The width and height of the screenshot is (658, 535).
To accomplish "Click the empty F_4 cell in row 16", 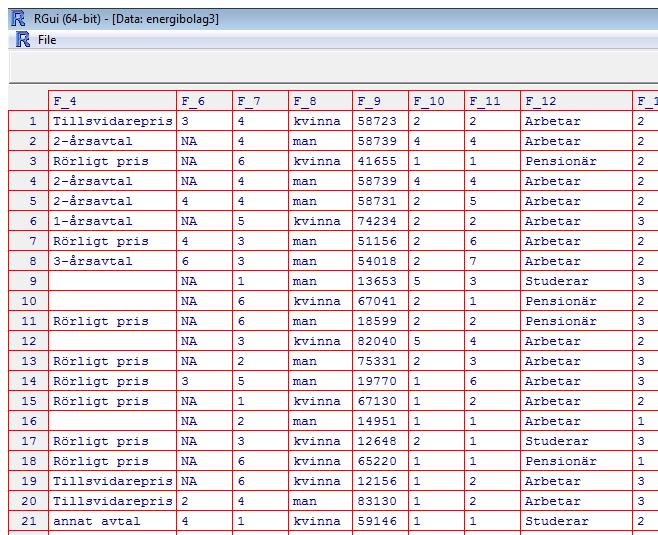I will coord(112,421).
